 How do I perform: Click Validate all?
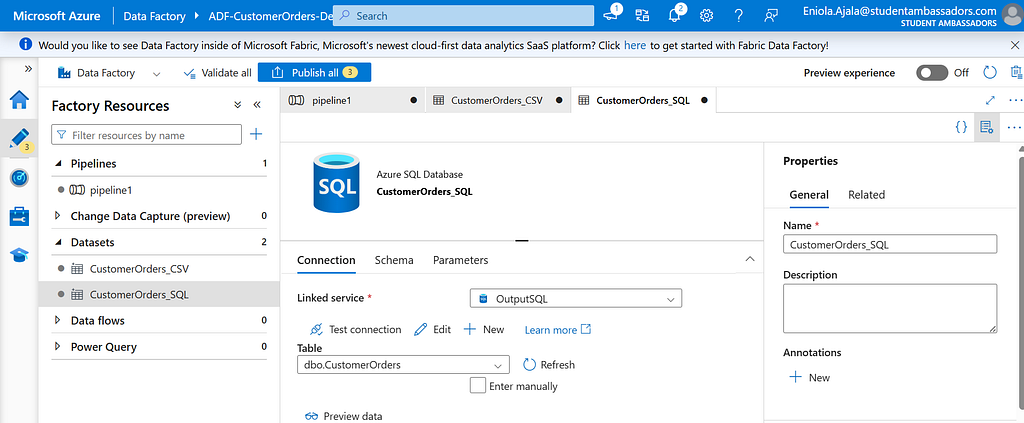click(x=217, y=72)
